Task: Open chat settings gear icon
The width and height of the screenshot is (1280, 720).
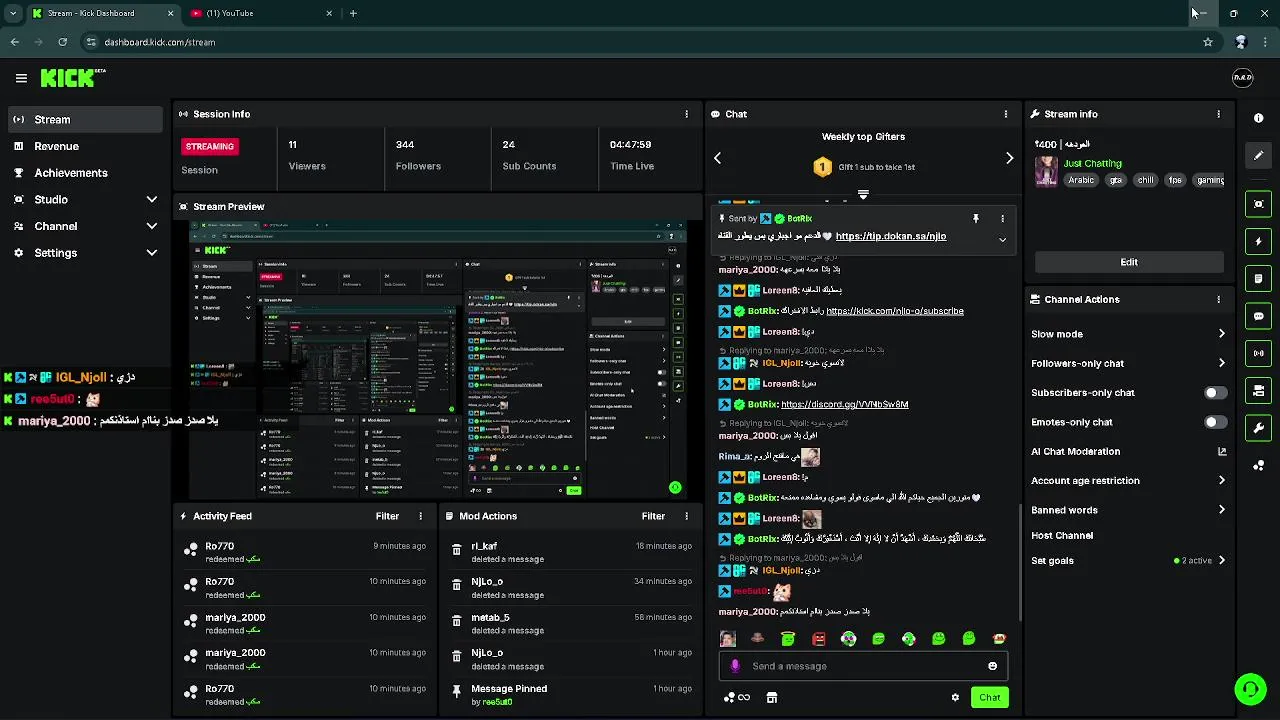Action: [x=955, y=698]
